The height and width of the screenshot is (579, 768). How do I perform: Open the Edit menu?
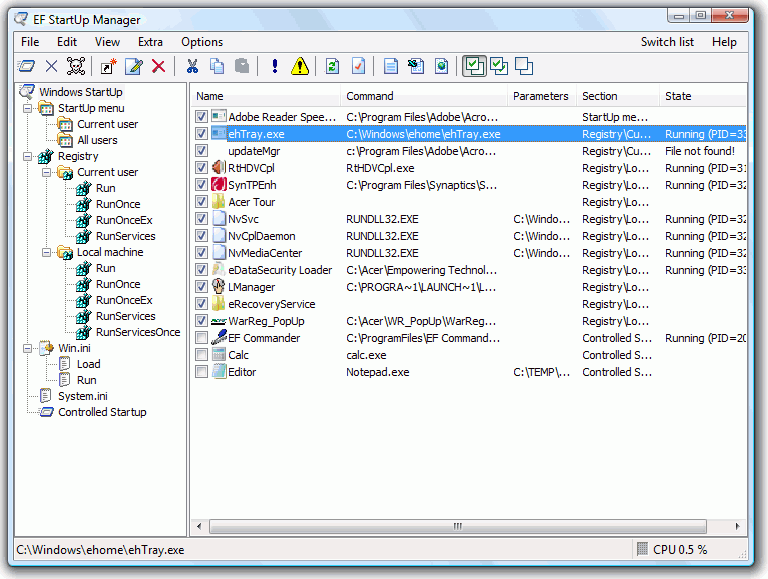pyautogui.click(x=67, y=42)
